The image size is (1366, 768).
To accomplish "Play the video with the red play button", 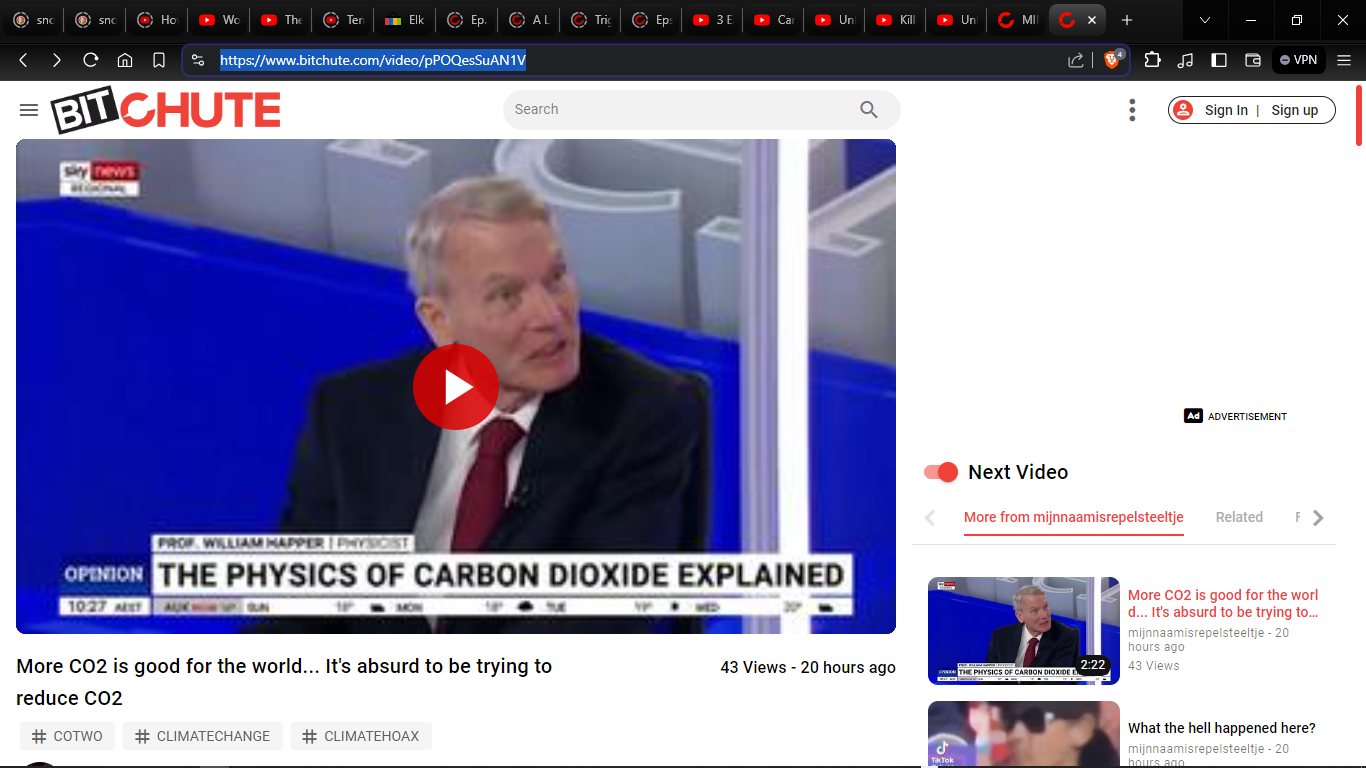I will [x=456, y=387].
